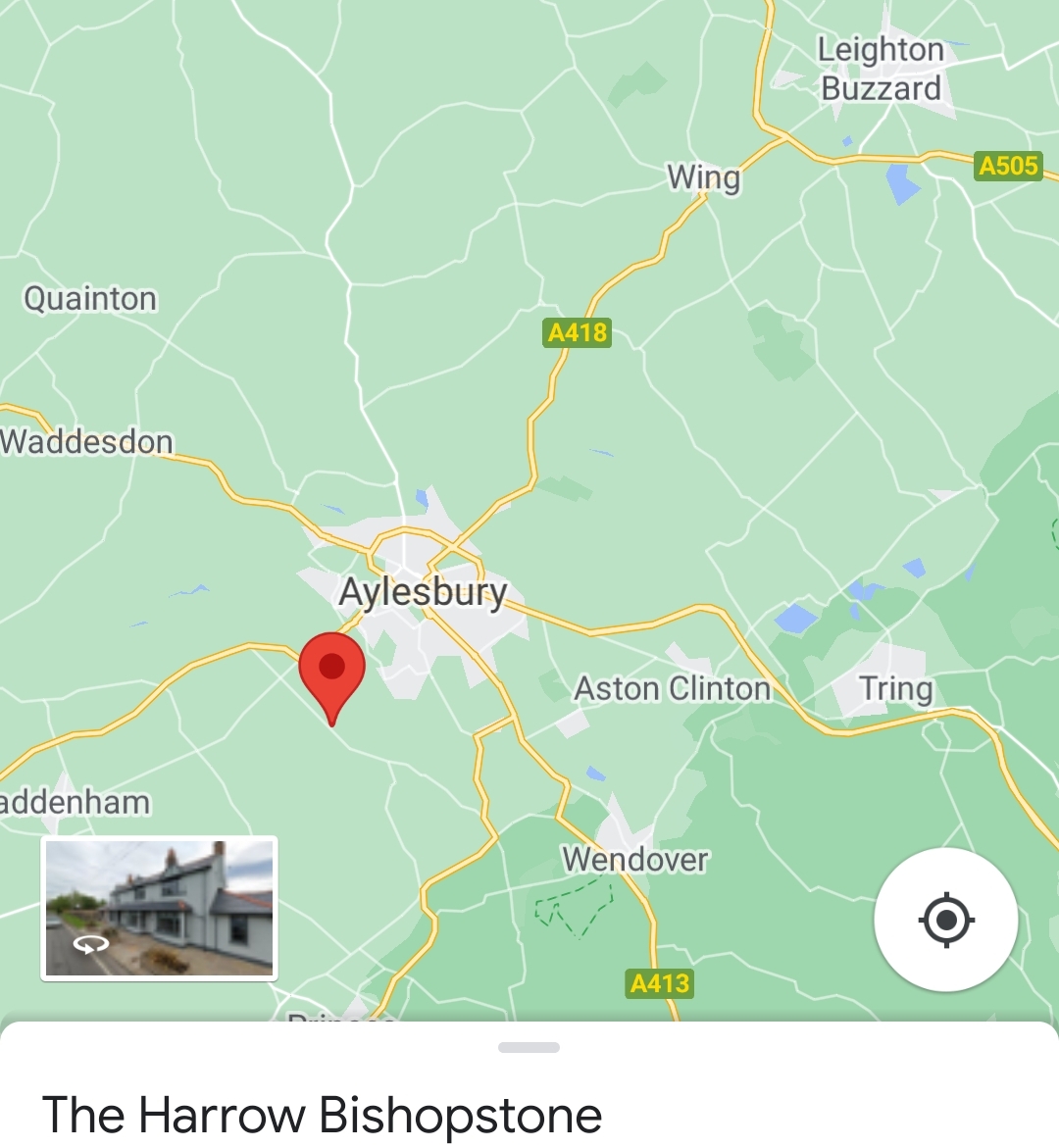Open the Street View thumbnail preview

tap(159, 908)
